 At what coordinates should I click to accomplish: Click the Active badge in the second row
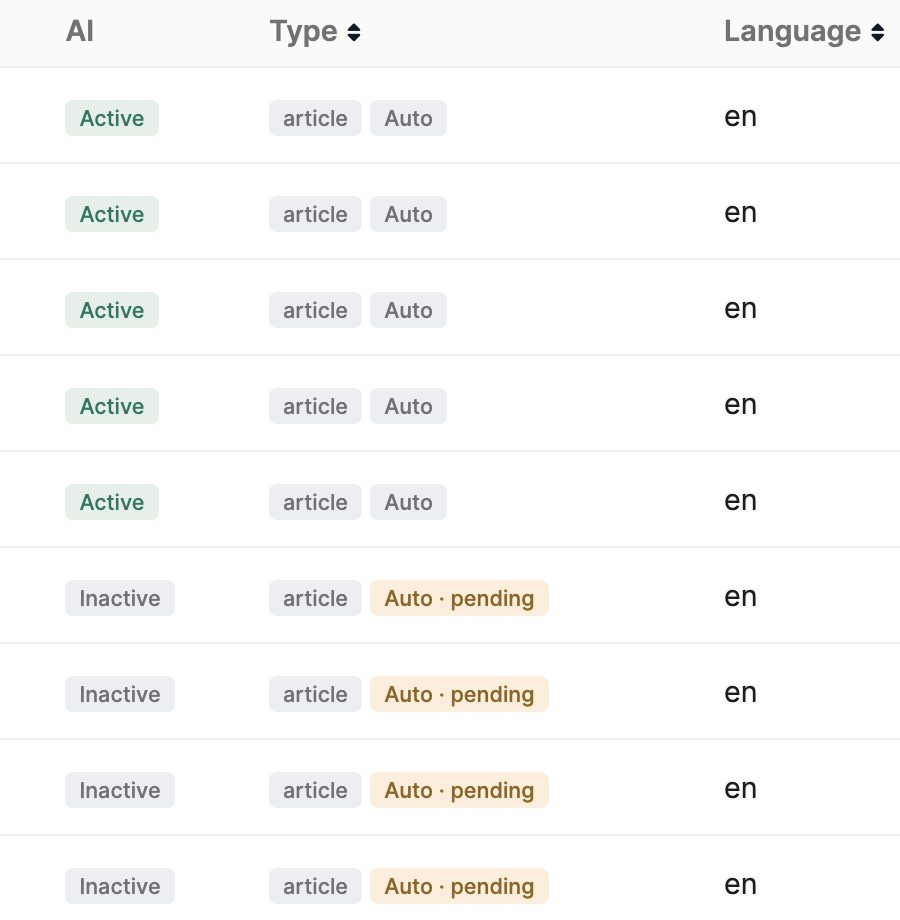pyautogui.click(x=112, y=214)
